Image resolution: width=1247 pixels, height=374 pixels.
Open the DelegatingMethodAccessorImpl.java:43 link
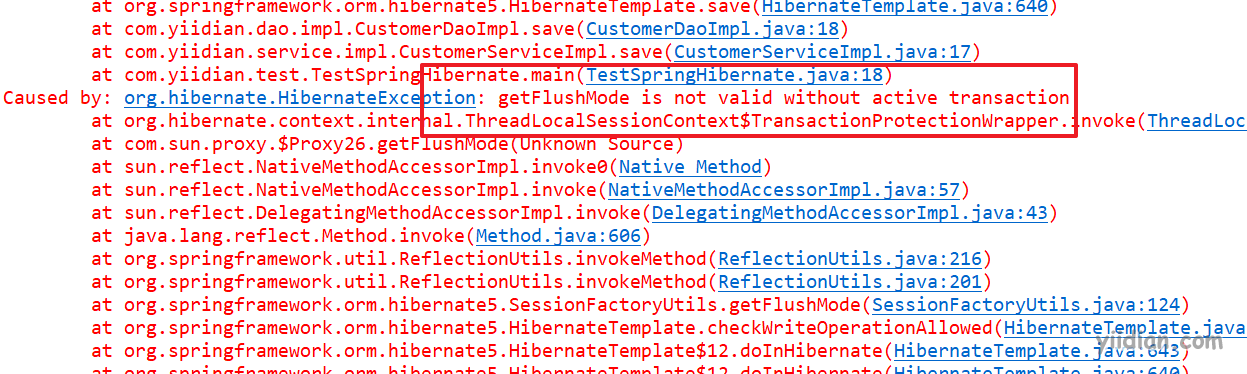point(849,213)
